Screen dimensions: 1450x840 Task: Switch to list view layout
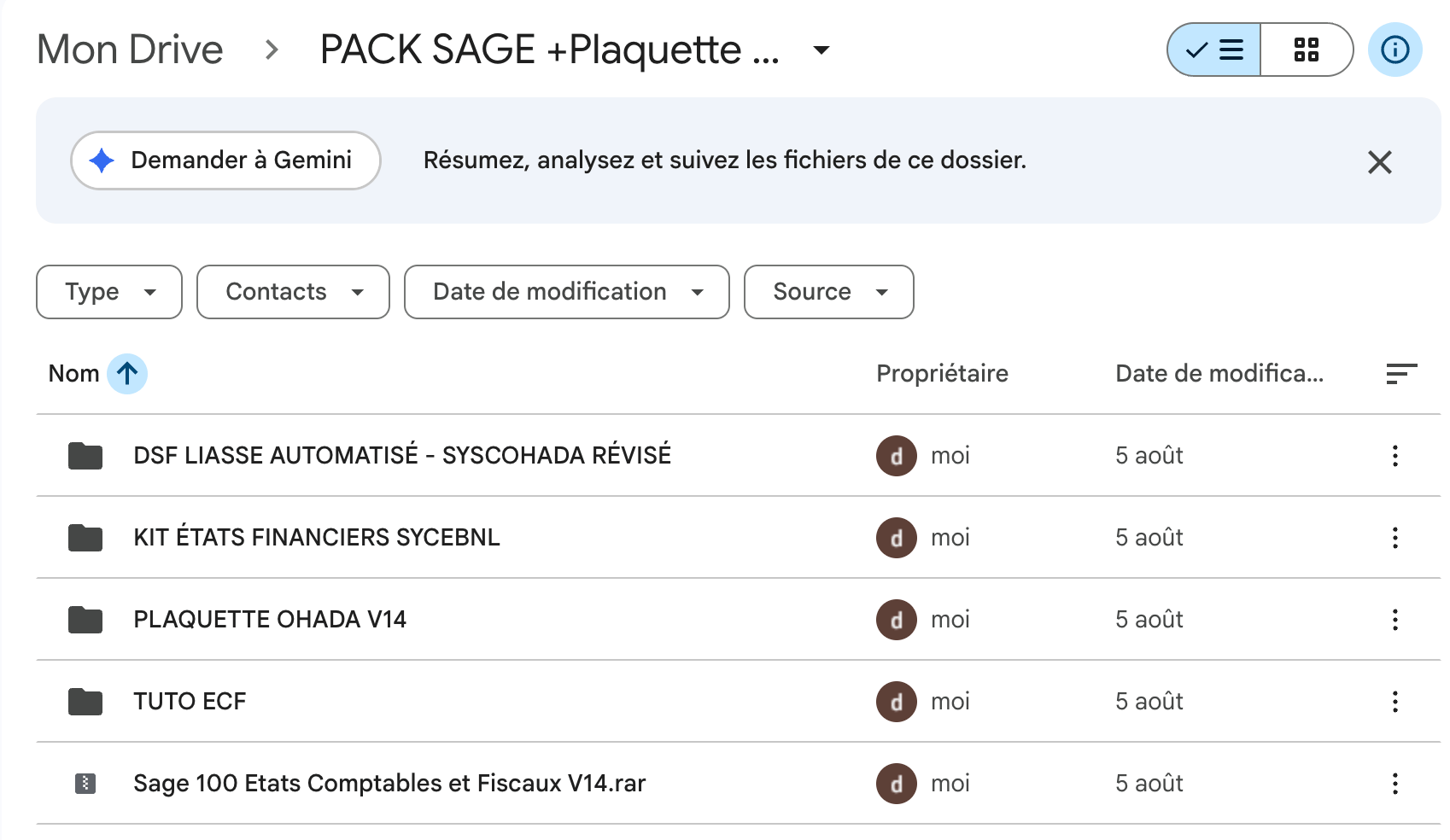[x=1213, y=50]
